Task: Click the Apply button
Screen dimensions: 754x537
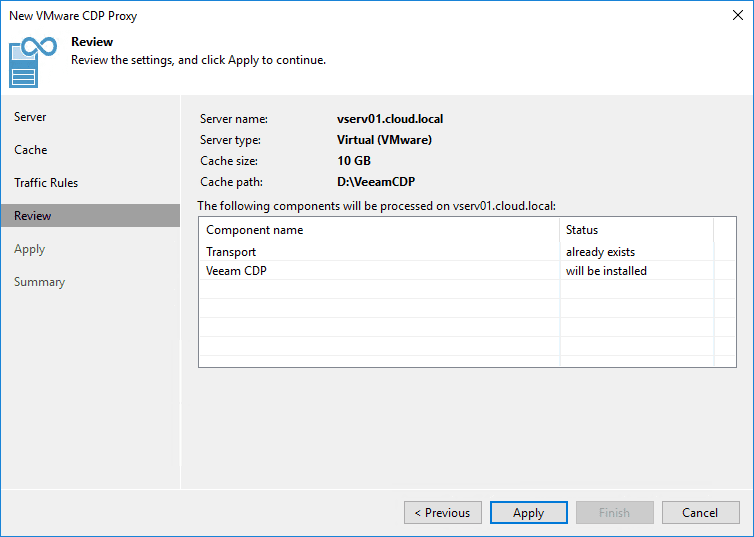Action: click(x=528, y=513)
